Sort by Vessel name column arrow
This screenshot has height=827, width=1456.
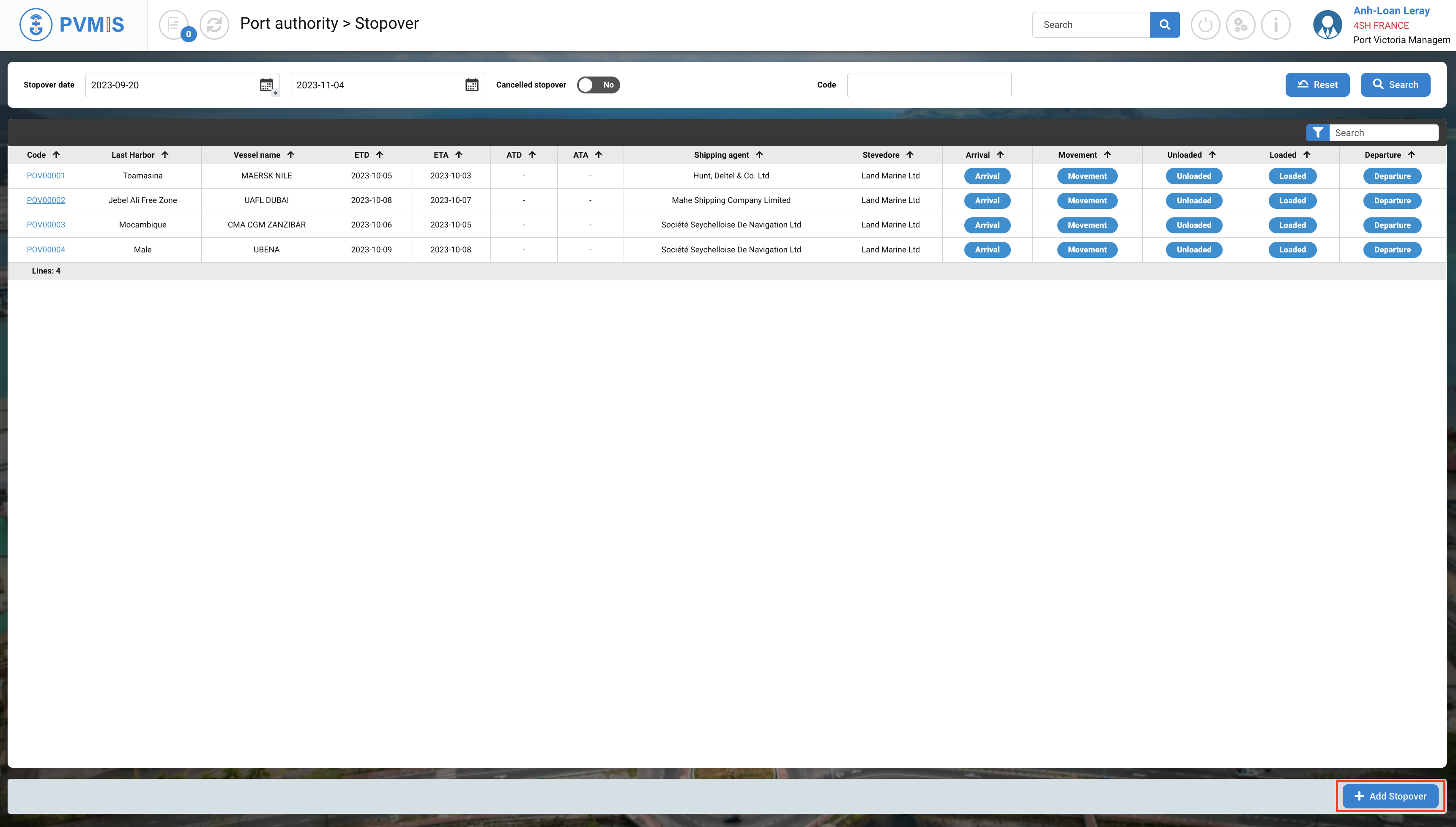click(291, 155)
